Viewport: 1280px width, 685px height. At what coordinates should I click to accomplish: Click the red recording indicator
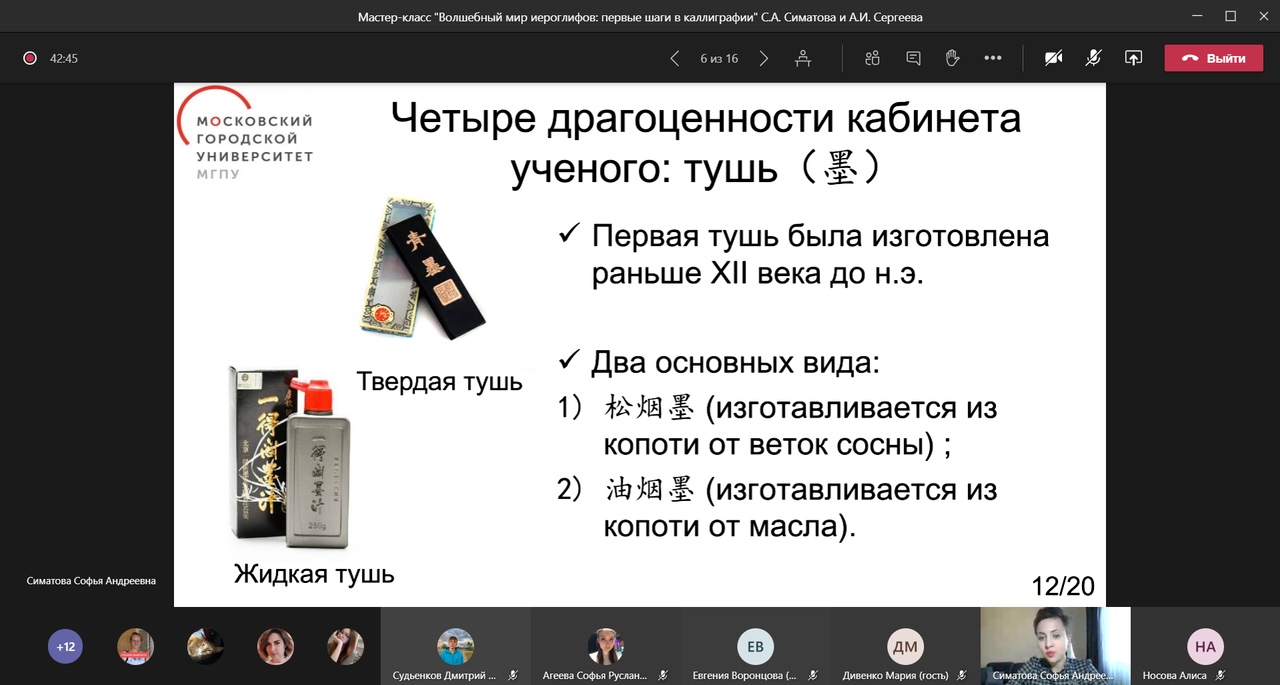click(x=30, y=58)
